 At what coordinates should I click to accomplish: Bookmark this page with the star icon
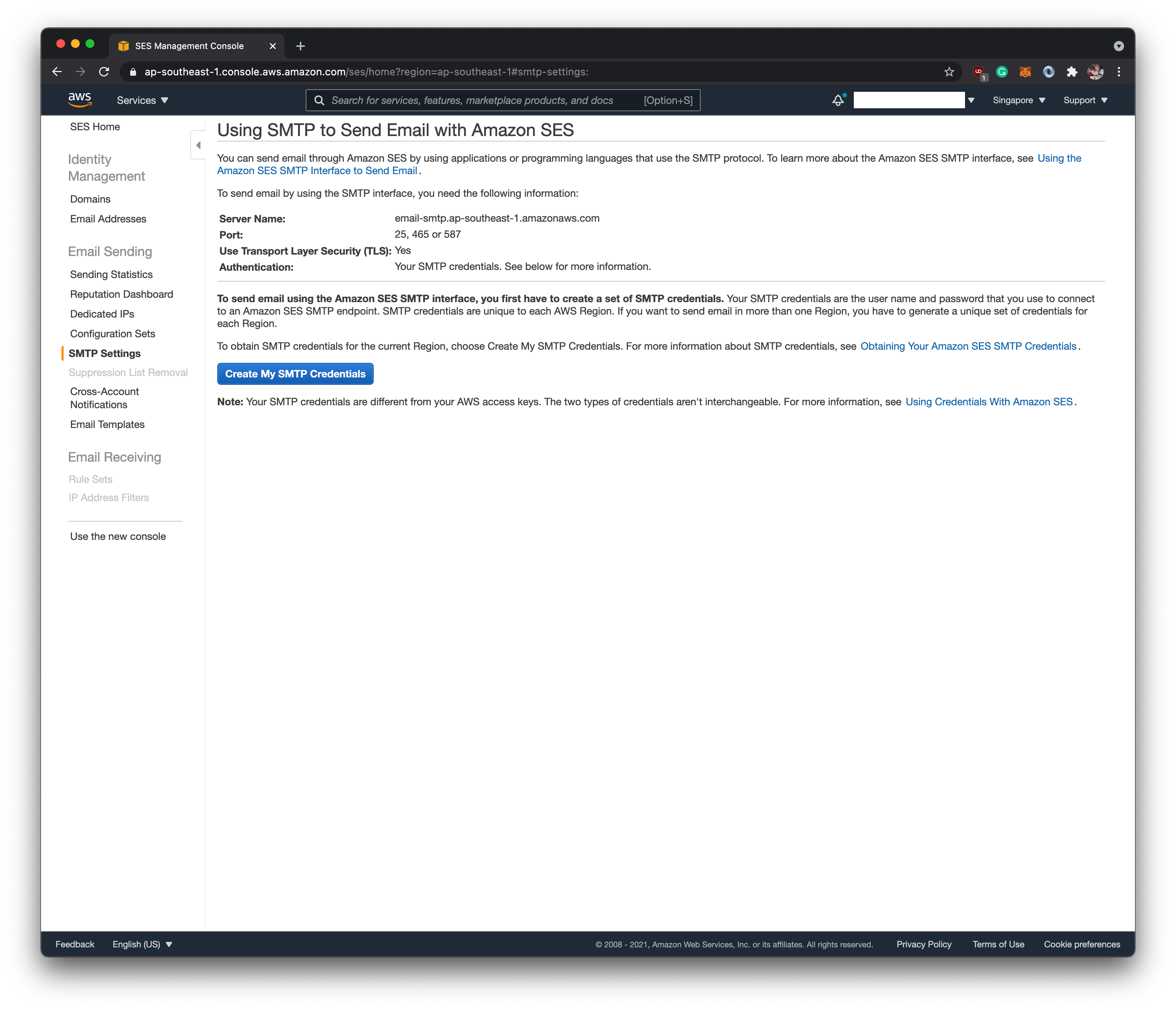point(949,72)
